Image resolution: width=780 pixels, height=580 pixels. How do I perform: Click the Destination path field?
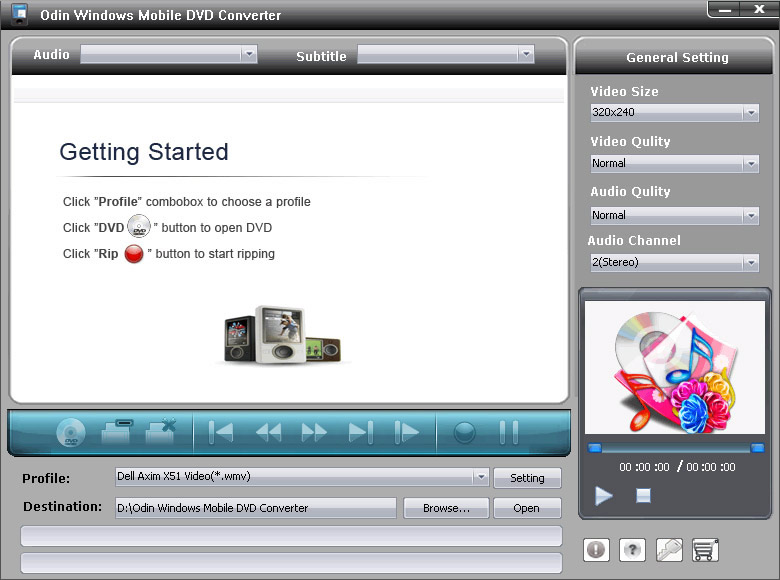click(256, 508)
